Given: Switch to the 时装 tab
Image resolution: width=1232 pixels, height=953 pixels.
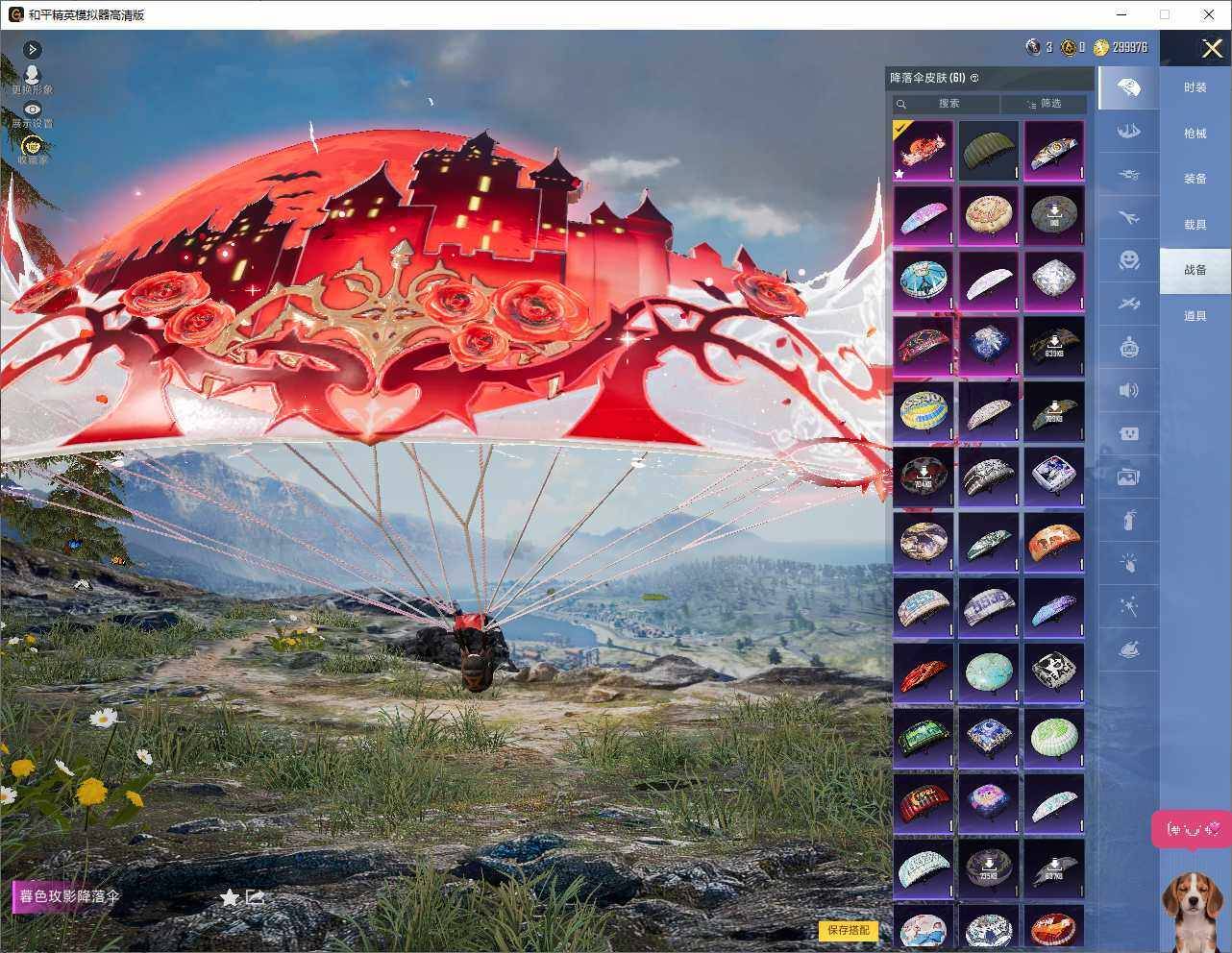Looking at the screenshot, I should pyautogui.click(x=1195, y=87).
